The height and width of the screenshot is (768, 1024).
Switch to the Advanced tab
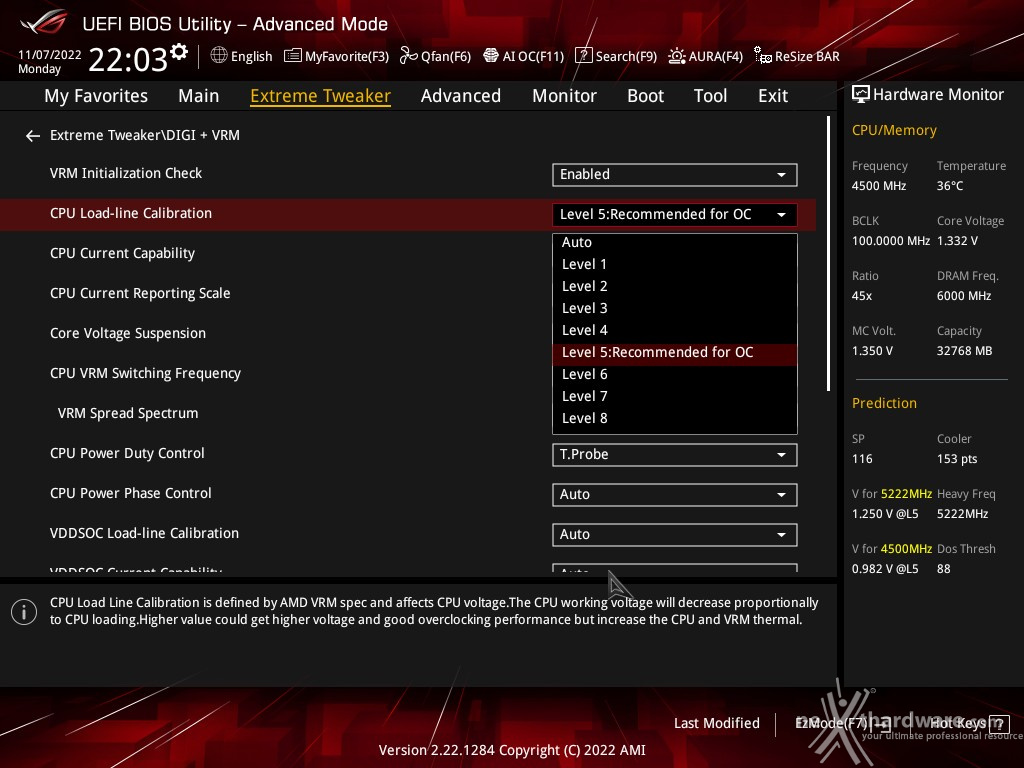click(x=461, y=96)
